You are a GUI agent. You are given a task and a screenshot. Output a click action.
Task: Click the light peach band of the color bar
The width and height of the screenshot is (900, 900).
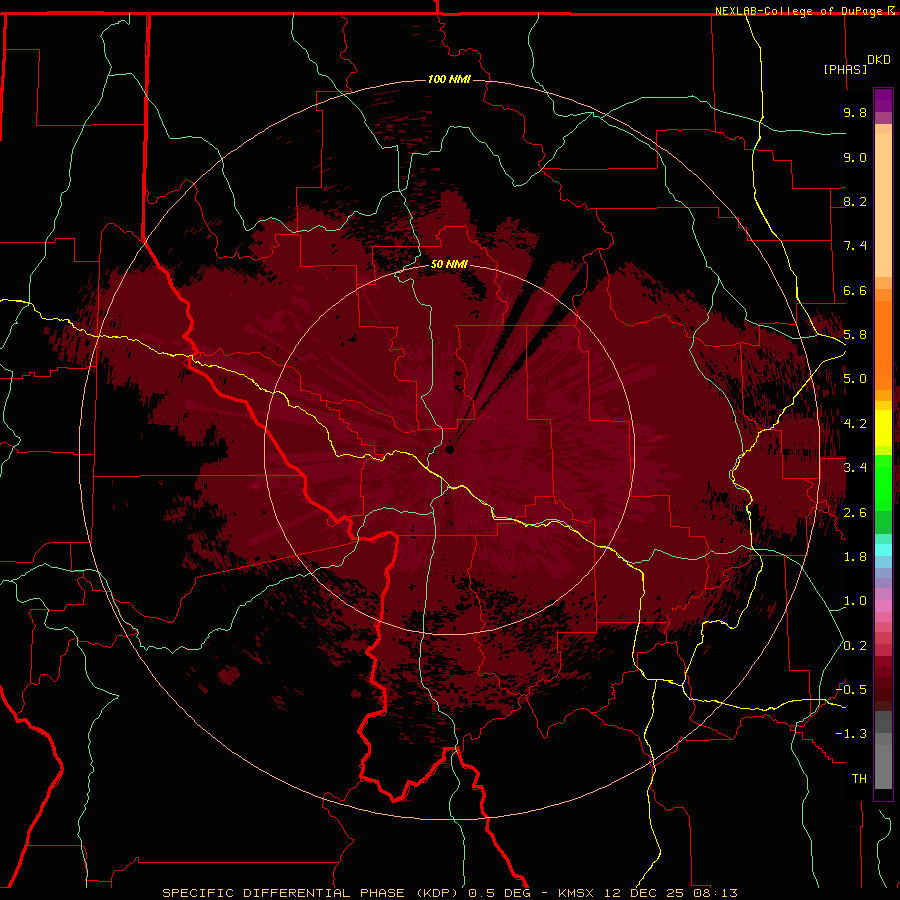[x=883, y=205]
